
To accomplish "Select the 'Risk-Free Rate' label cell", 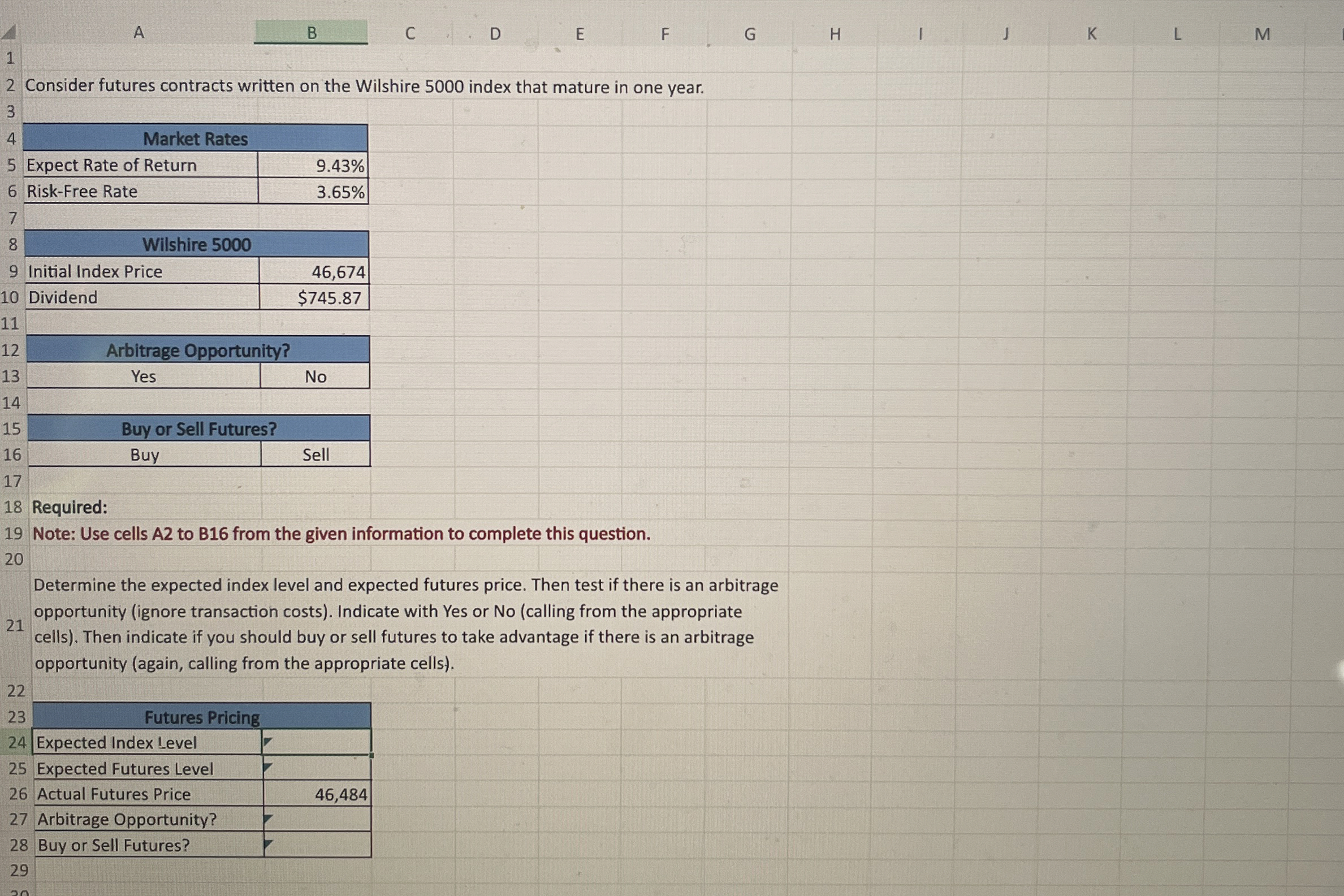I will tap(141, 191).
